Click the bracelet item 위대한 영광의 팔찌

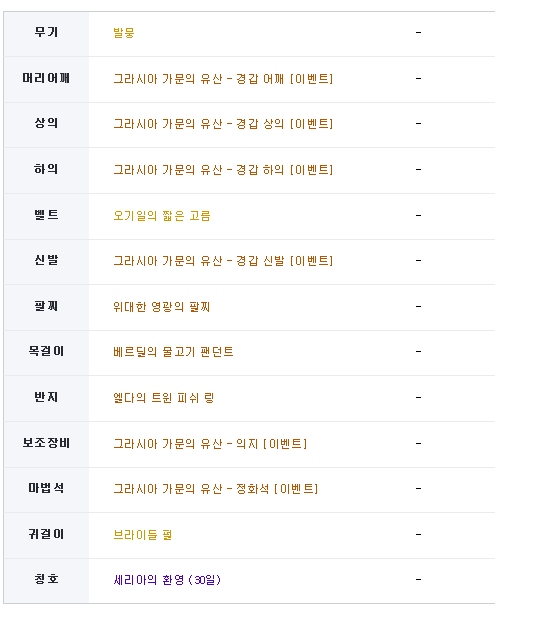pyautogui.click(x=162, y=307)
